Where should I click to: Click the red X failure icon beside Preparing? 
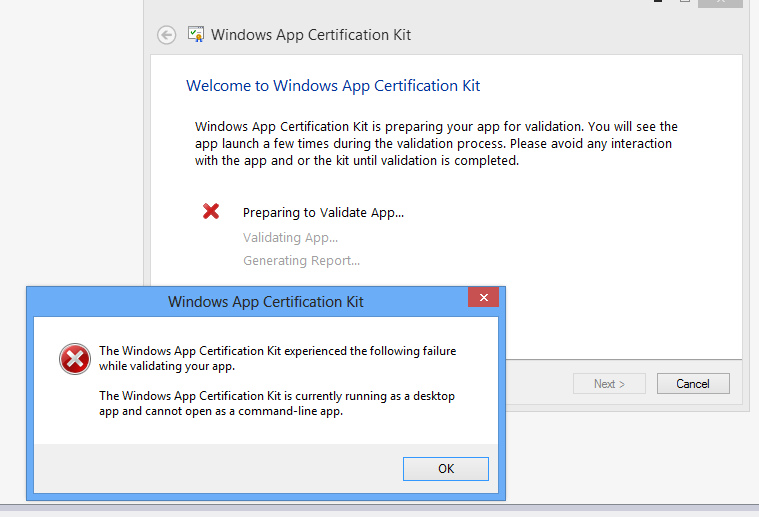coord(211,211)
